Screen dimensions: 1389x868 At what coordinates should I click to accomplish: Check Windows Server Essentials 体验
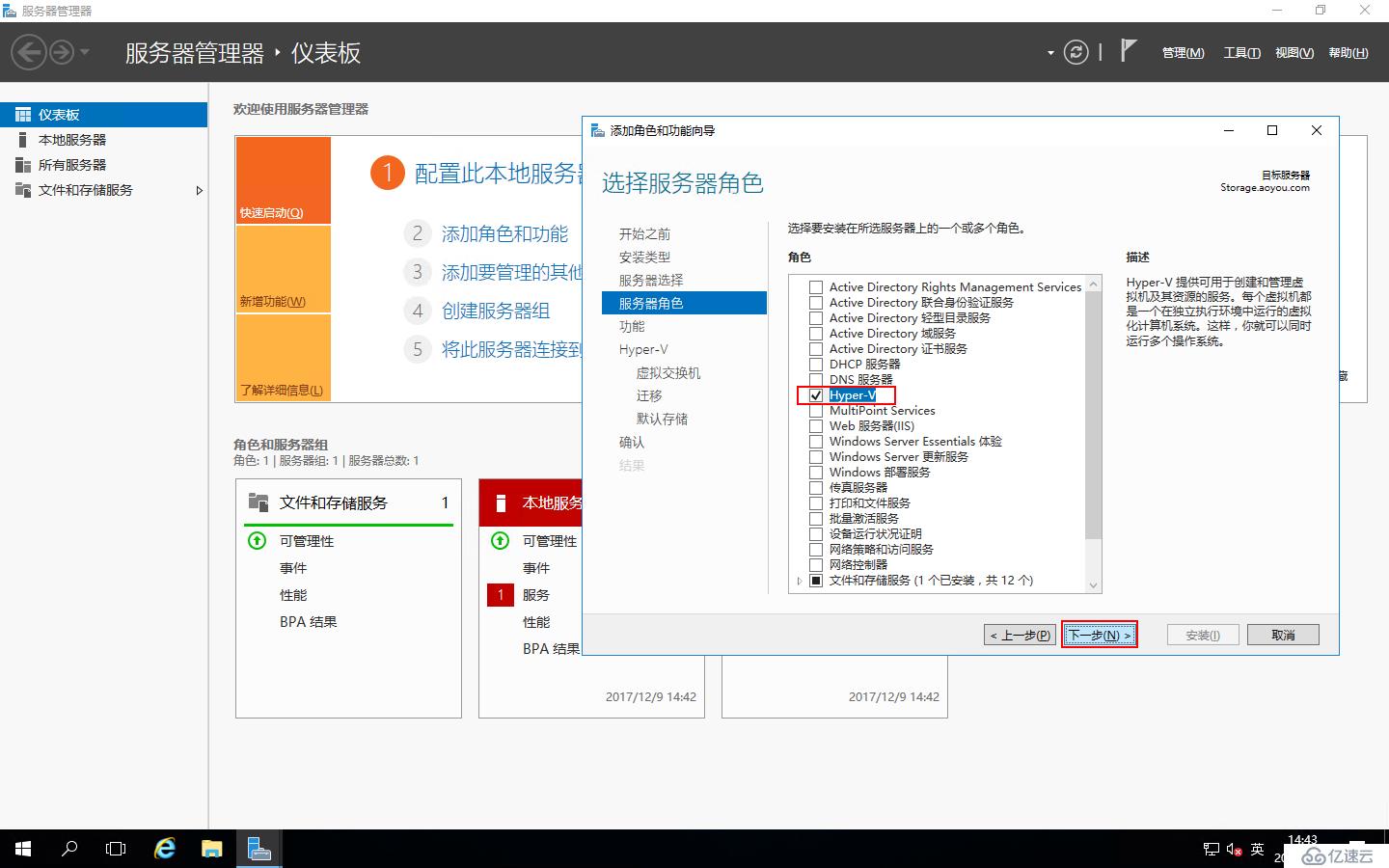pyautogui.click(x=816, y=442)
